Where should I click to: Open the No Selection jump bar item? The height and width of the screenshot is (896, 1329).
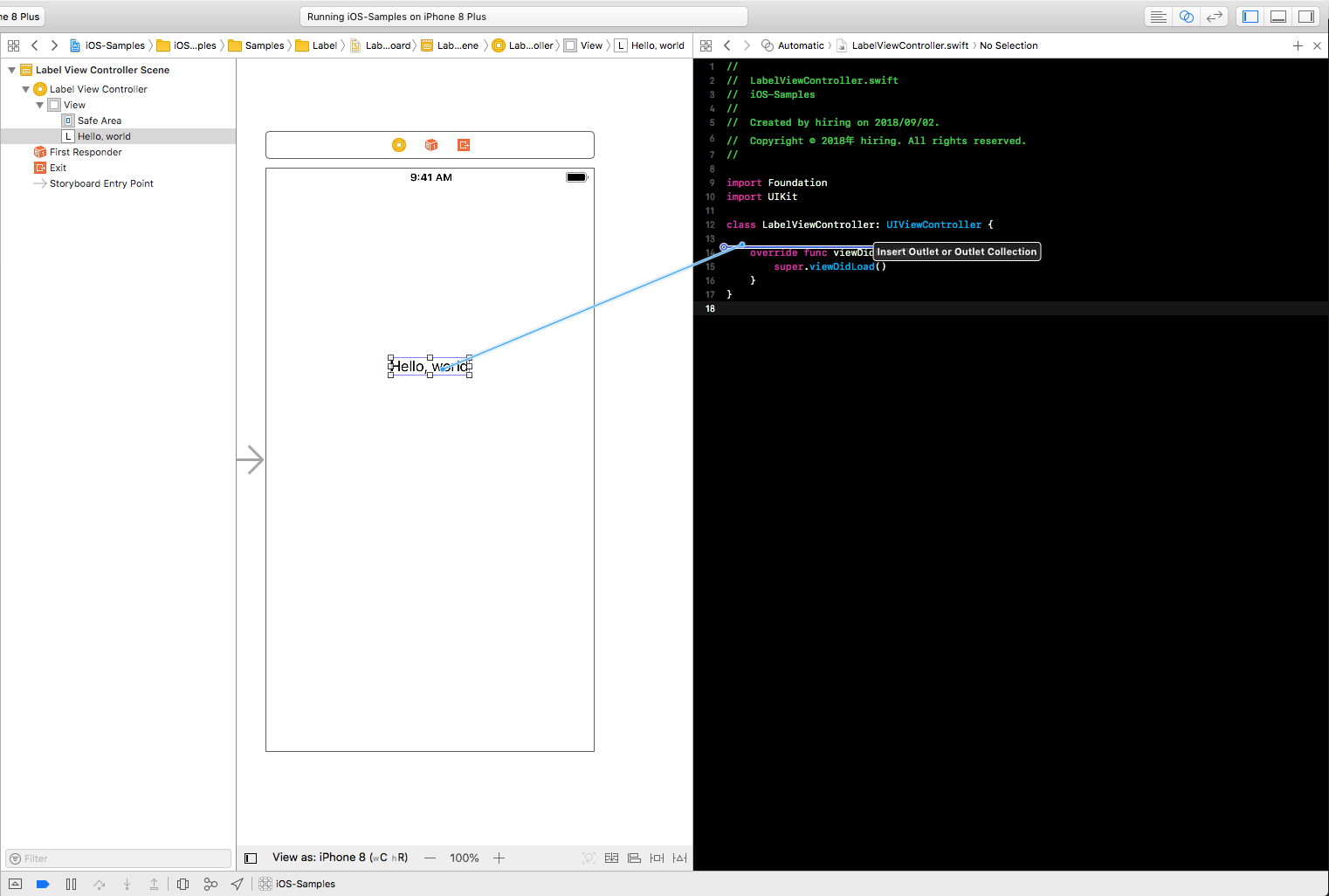(x=1009, y=45)
